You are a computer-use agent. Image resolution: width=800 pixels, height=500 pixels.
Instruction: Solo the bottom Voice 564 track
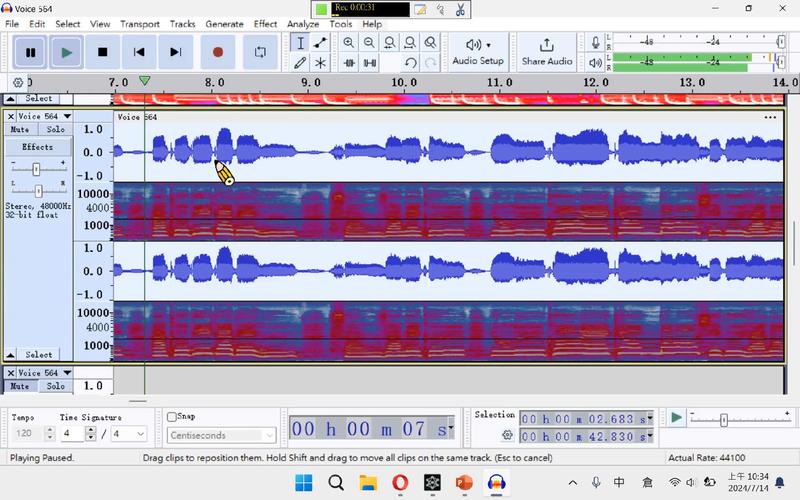(56, 386)
